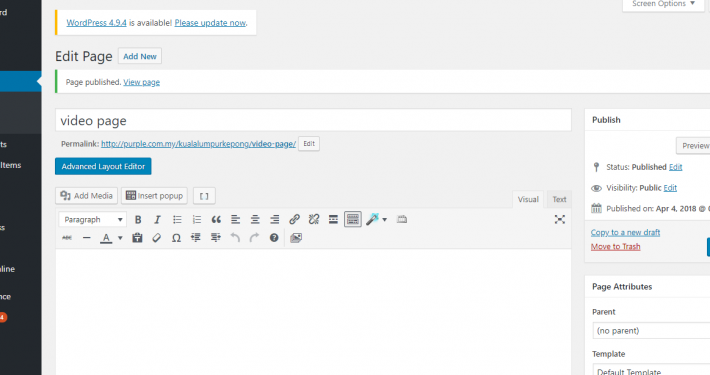
Task: Open the Parent page dropdown
Action: pyautogui.click(x=652, y=331)
